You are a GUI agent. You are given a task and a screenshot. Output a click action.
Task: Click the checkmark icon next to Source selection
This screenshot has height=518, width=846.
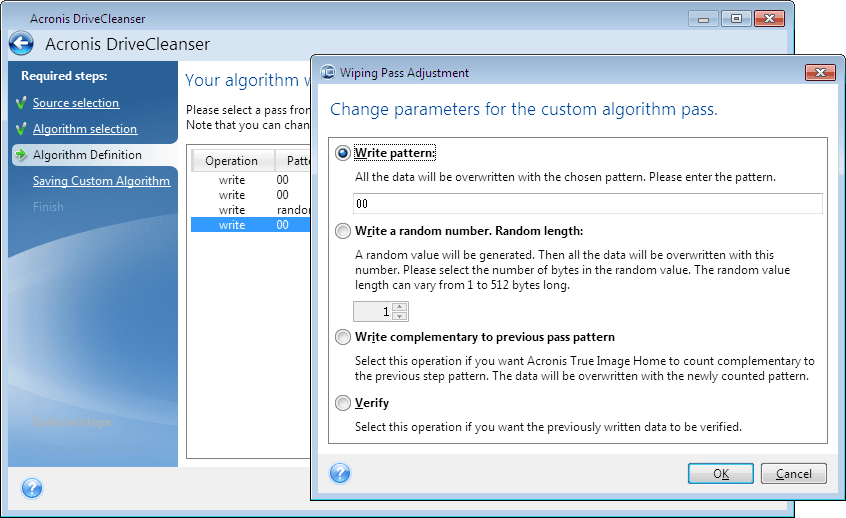[20, 103]
